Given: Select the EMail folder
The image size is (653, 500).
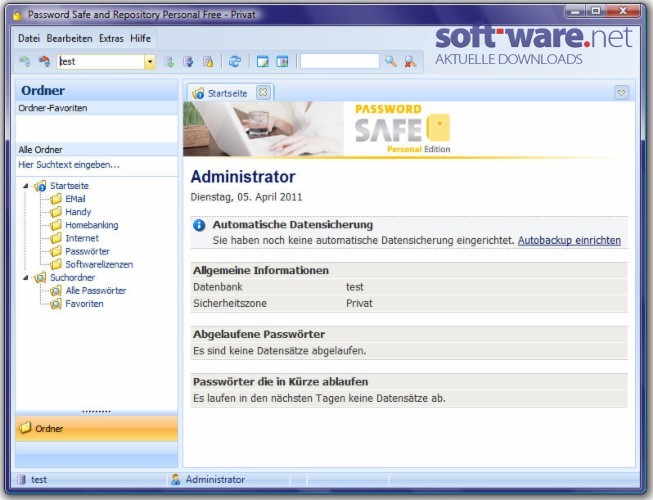Looking at the screenshot, I should tap(75, 199).
